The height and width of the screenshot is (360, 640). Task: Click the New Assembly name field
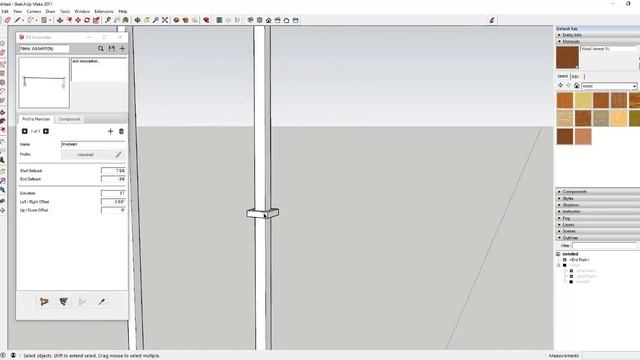coord(44,49)
